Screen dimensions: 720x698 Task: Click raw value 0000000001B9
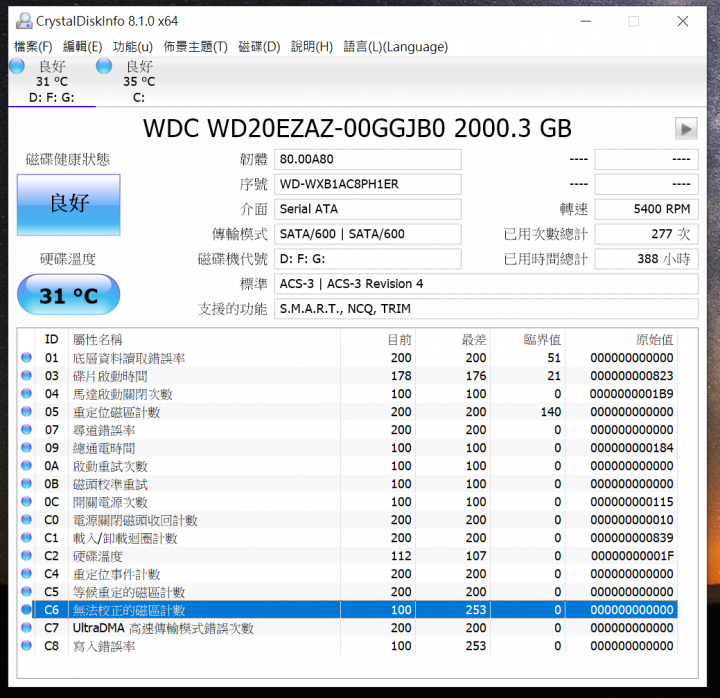click(x=632, y=394)
